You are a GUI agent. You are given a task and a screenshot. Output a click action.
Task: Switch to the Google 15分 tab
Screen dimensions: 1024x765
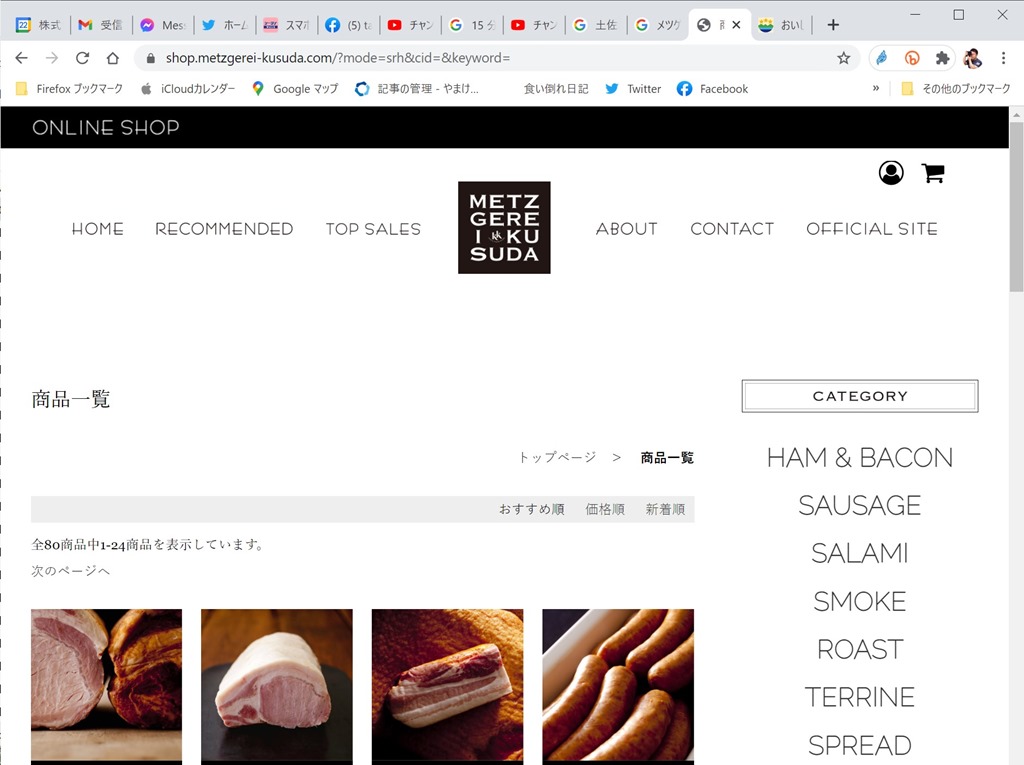(x=472, y=25)
